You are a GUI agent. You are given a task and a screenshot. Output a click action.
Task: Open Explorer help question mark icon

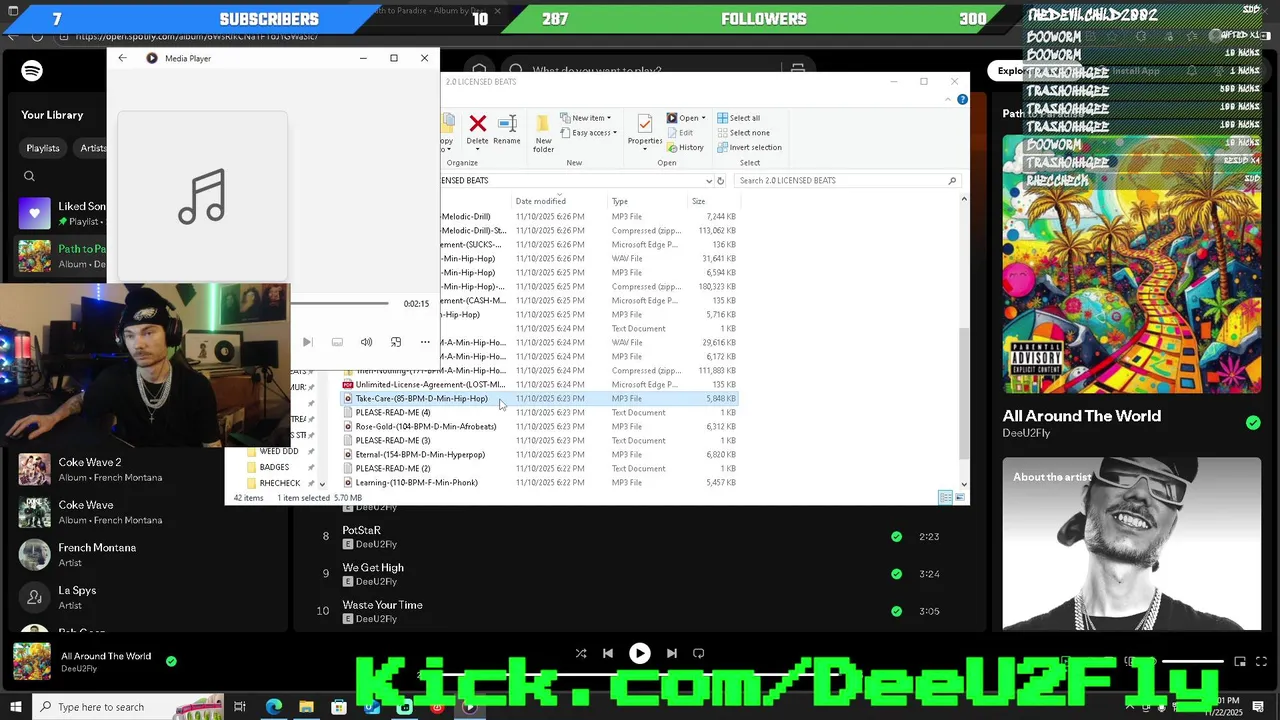point(962,100)
